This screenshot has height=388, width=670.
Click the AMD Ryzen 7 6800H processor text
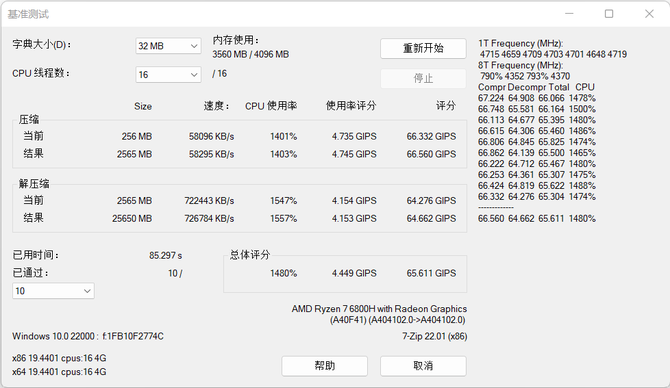[379, 309]
